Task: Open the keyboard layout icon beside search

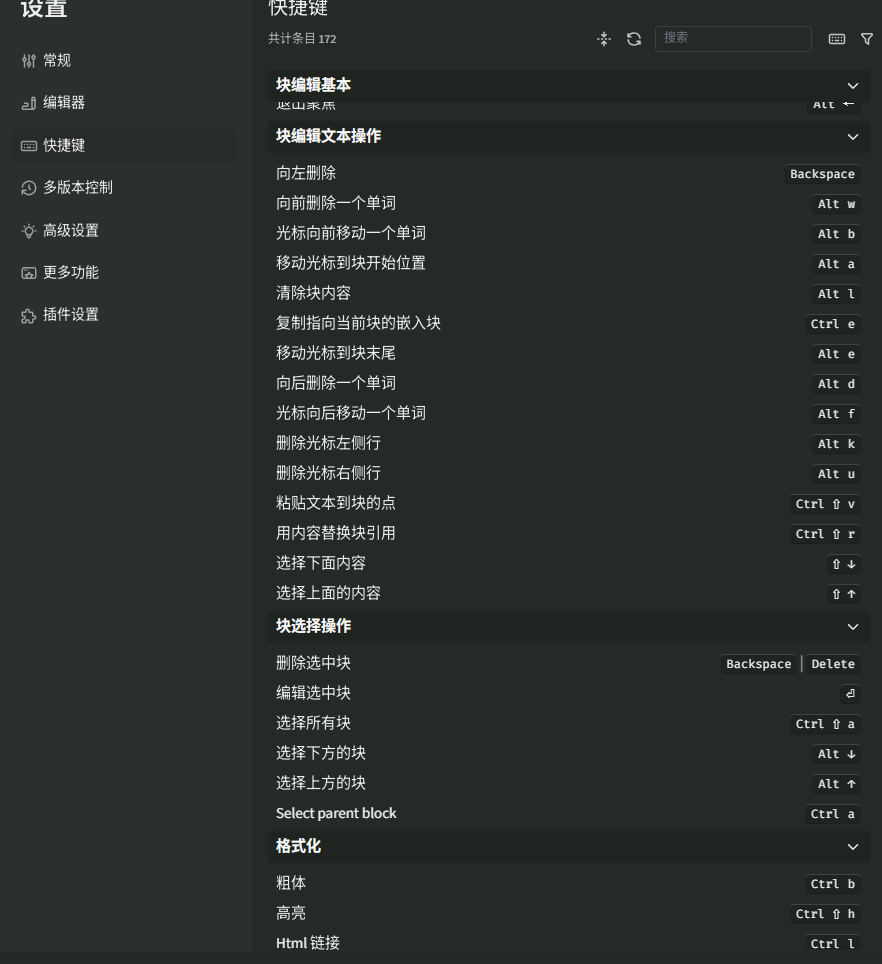Action: point(837,39)
